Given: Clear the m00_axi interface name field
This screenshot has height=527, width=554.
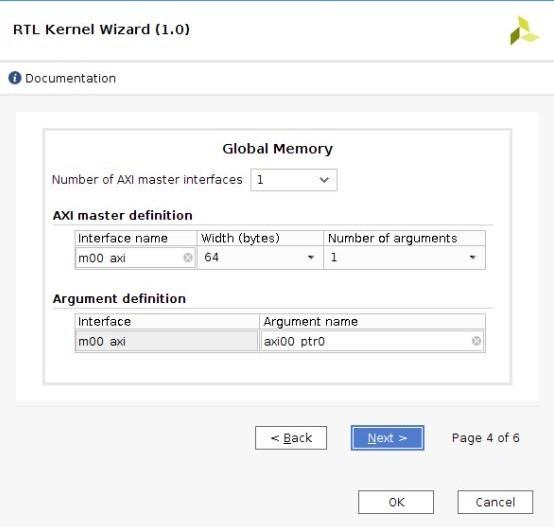Looking at the screenshot, I should pos(188,257).
